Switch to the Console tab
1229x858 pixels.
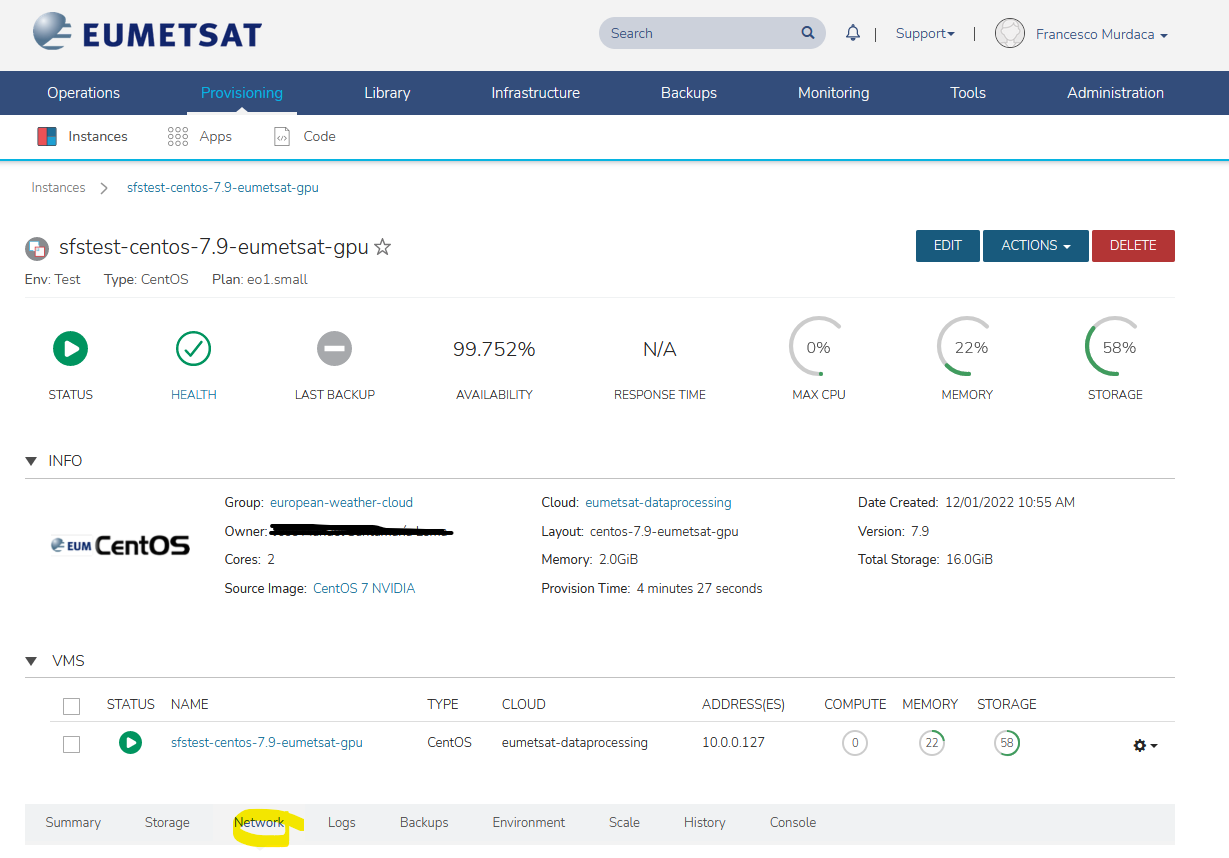[x=793, y=823]
